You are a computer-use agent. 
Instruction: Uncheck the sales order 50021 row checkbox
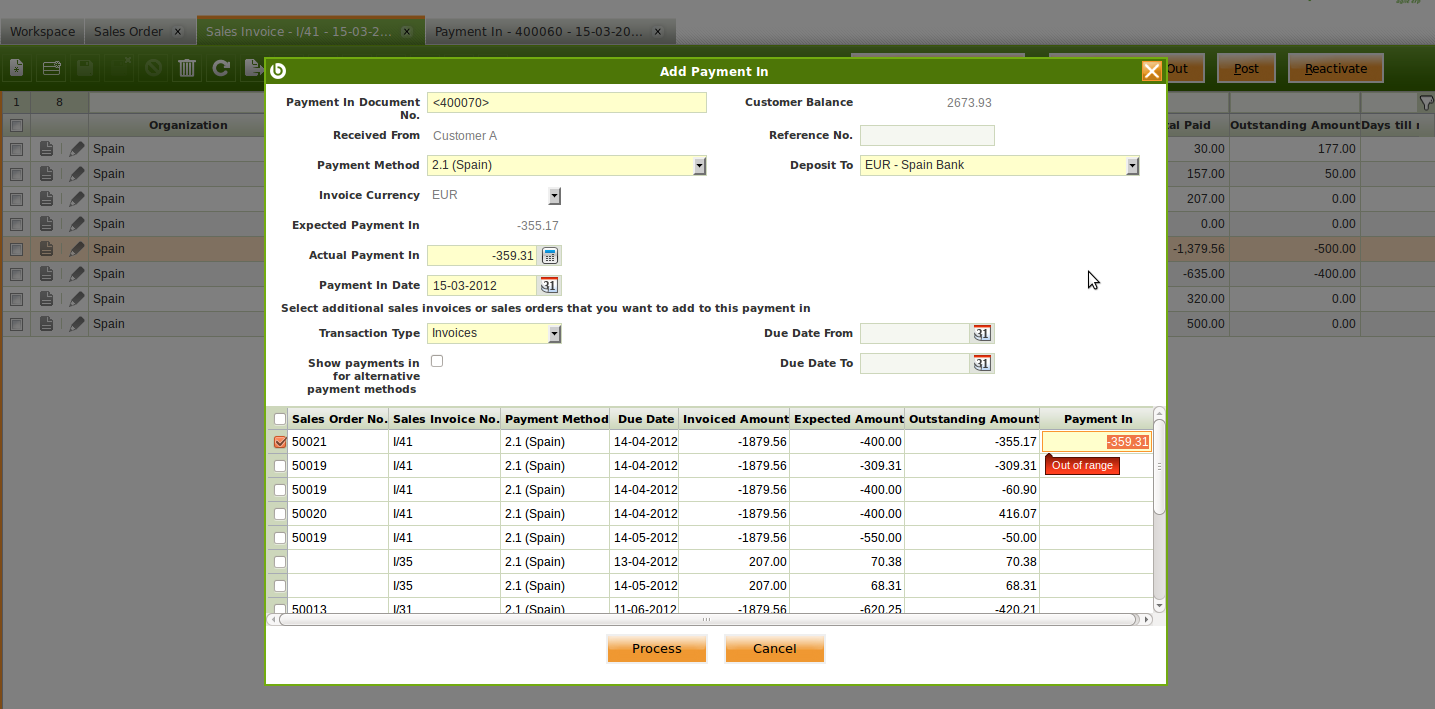(x=280, y=442)
